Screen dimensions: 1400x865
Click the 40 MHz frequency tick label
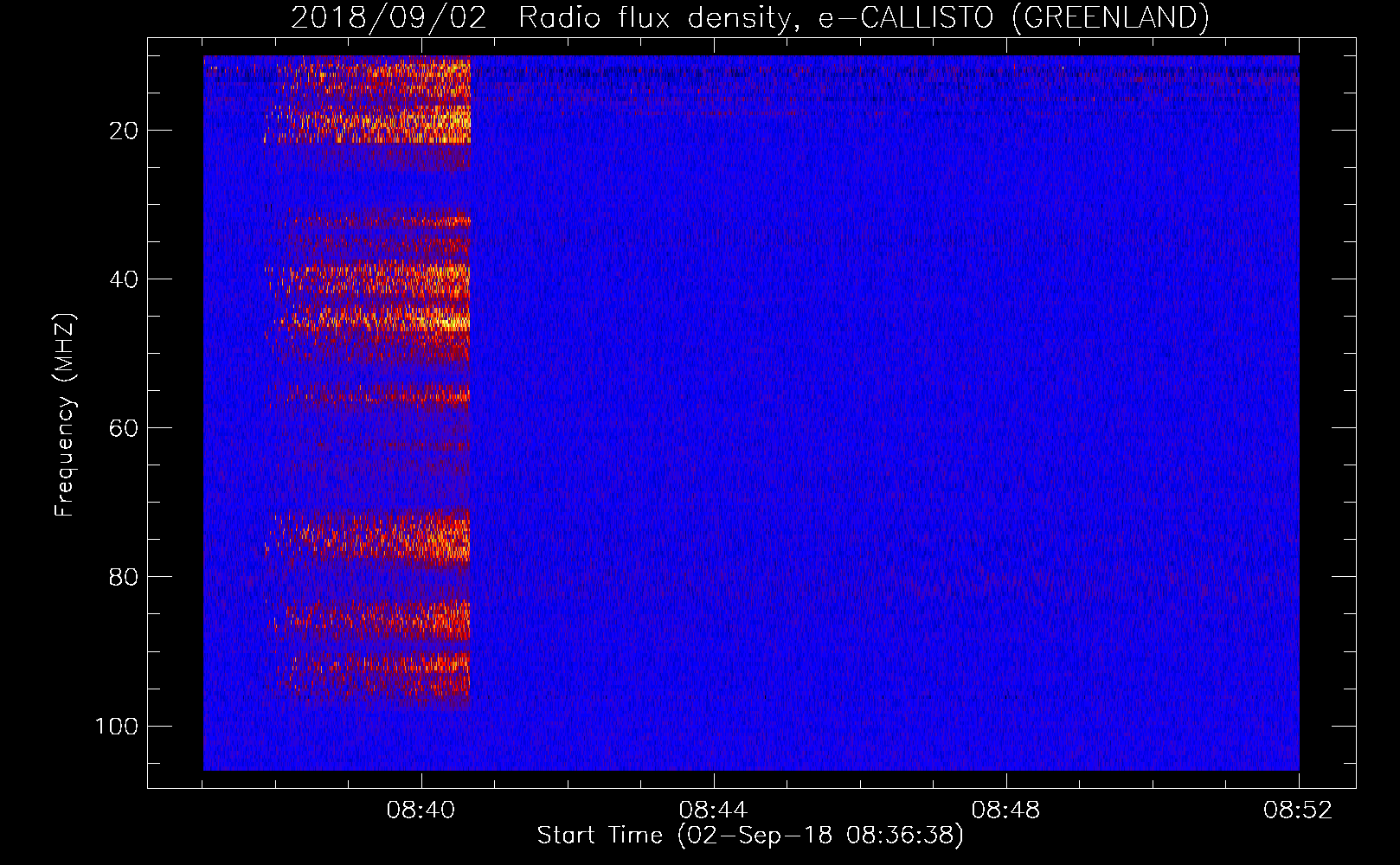pos(124,279)
